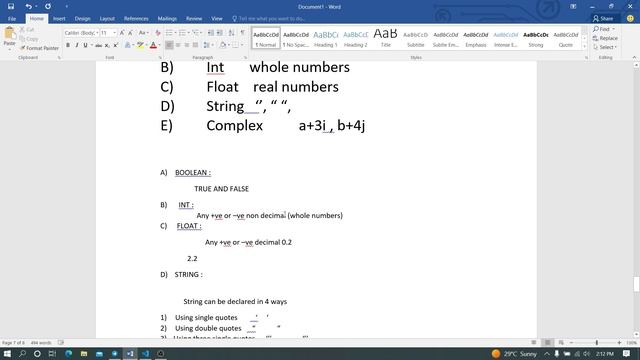This screenshot has width=640, height=360.
Task: Switch to the Mailings tab
Action: (x=167, y=19)
